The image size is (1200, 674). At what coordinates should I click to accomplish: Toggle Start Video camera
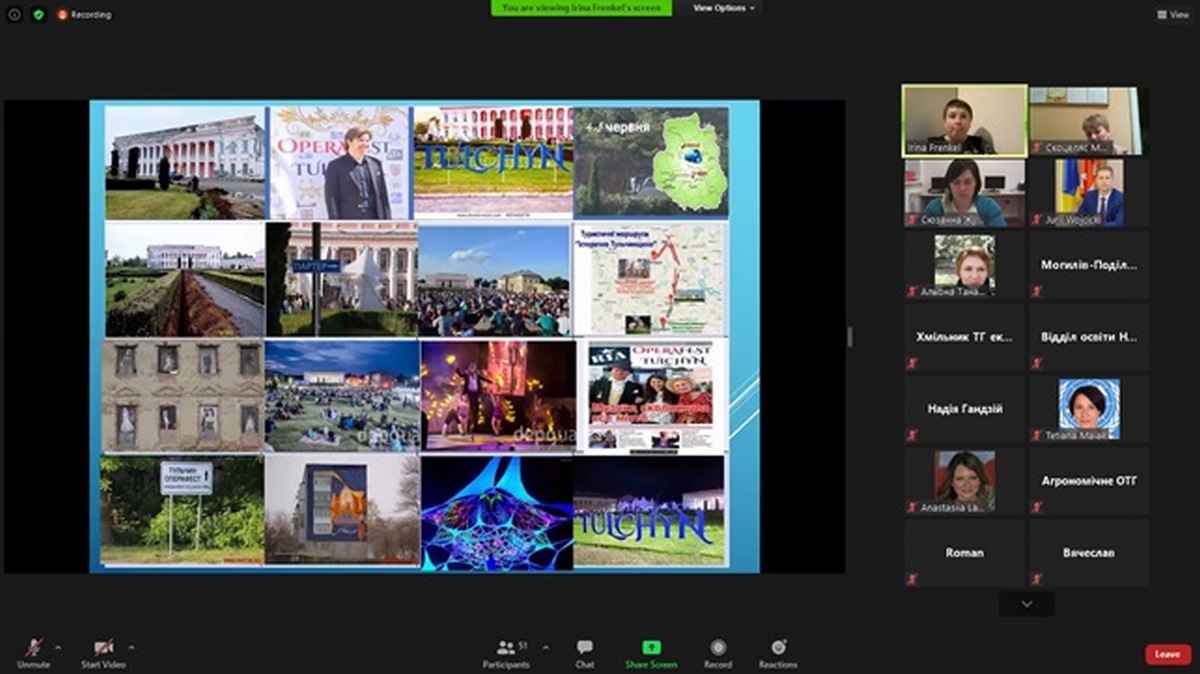coord(104,651)
